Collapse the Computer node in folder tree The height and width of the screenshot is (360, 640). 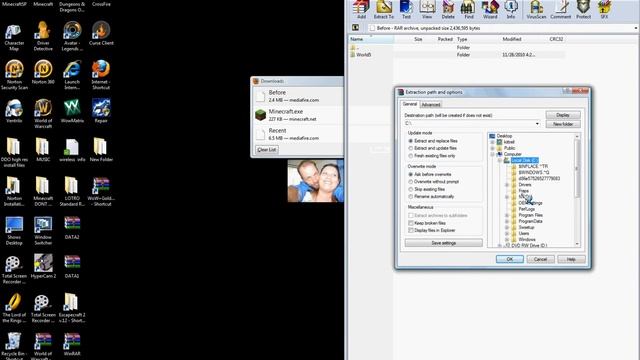(492, 154)
